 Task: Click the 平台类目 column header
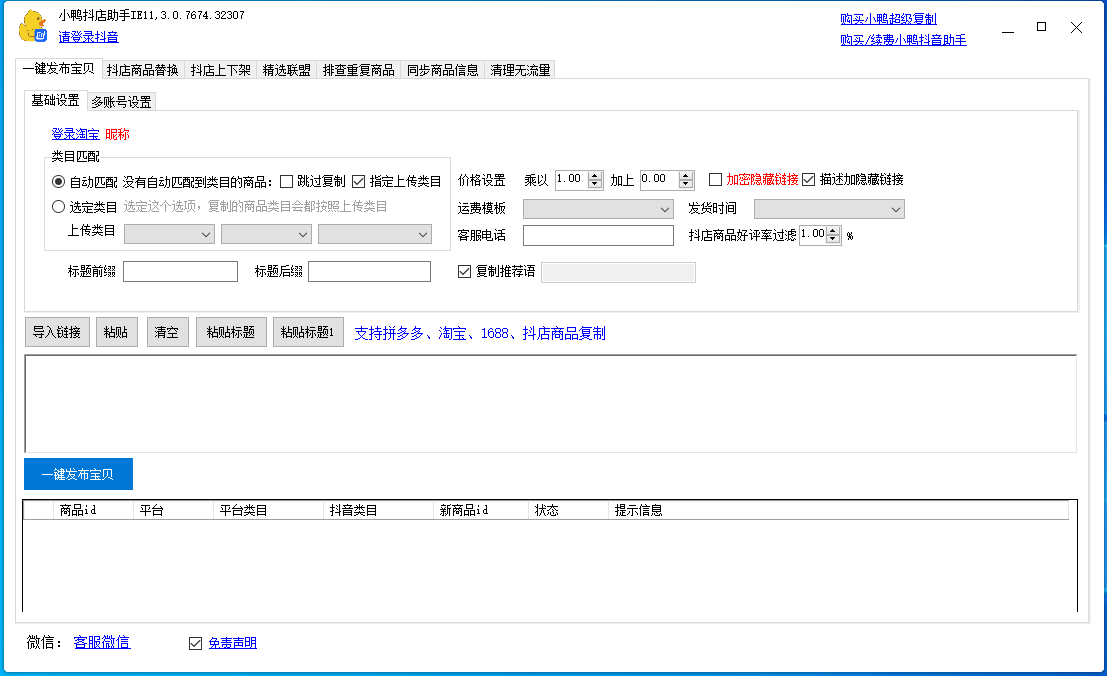[268, 510]
